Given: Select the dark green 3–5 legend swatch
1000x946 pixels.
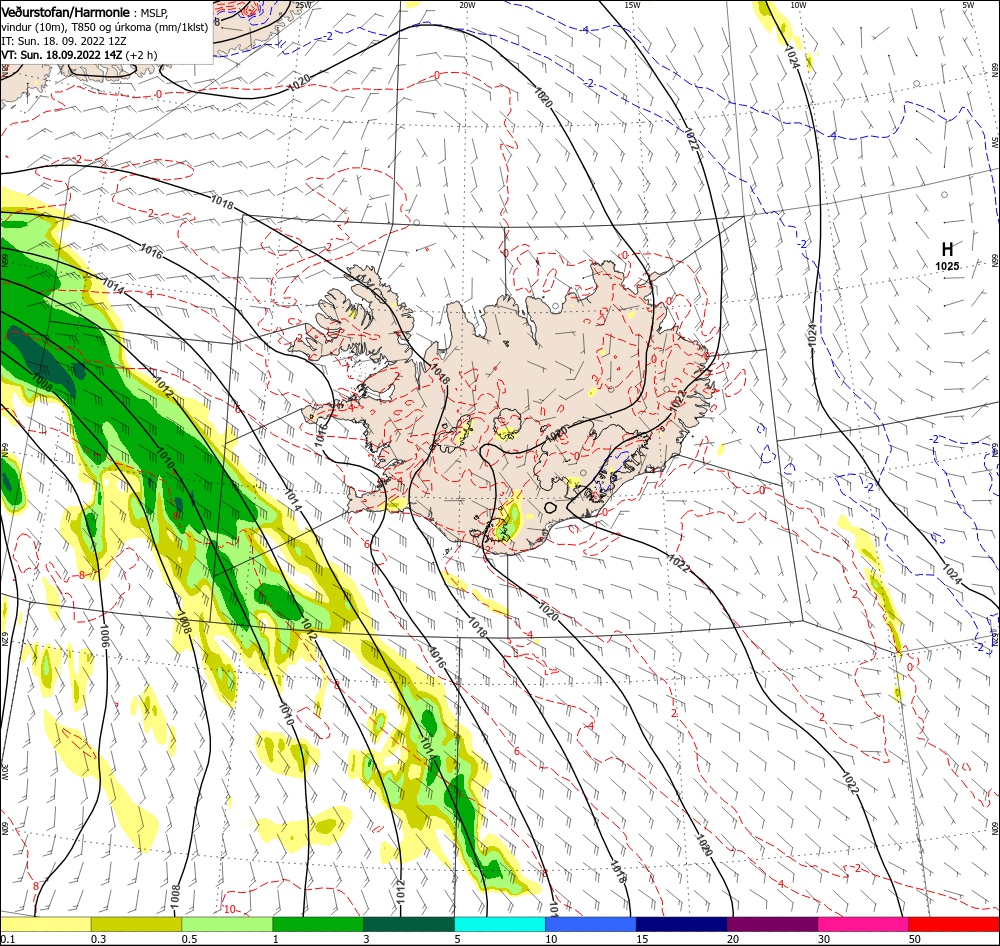Looking at the screenshot, I should point(409,924).
